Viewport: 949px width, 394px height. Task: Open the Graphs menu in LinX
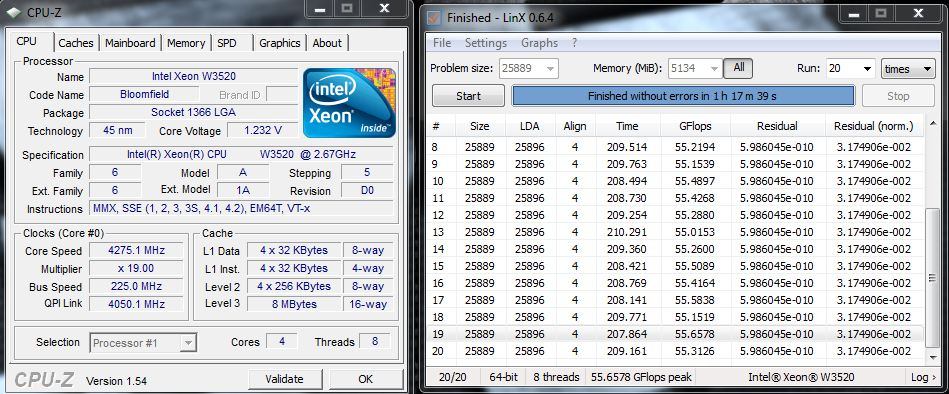point(539,43)
